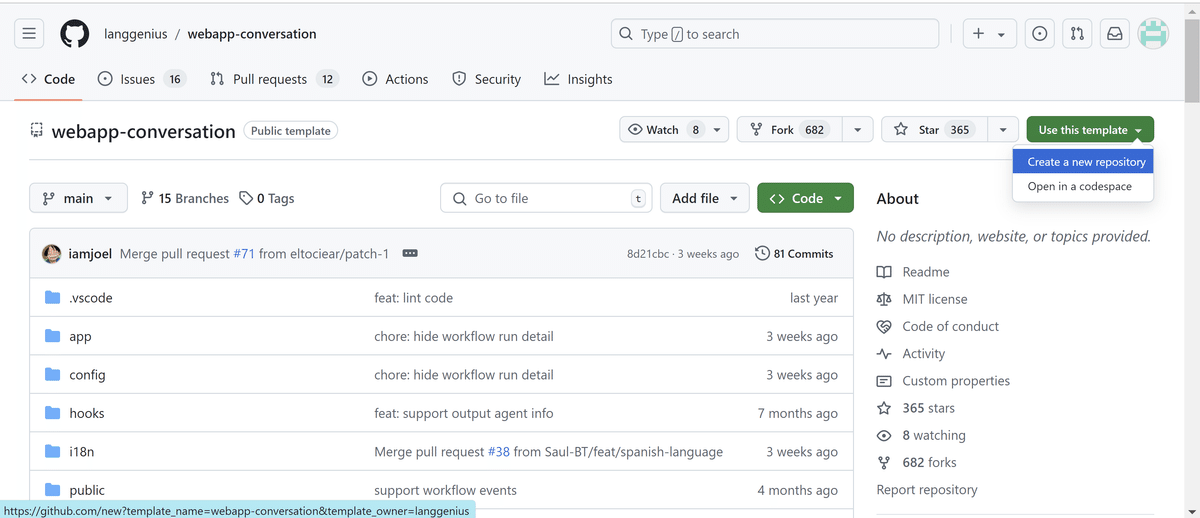Open iamjoel author link
The width and height of the screenshot is (1200, 518).
tap(90, 254)
